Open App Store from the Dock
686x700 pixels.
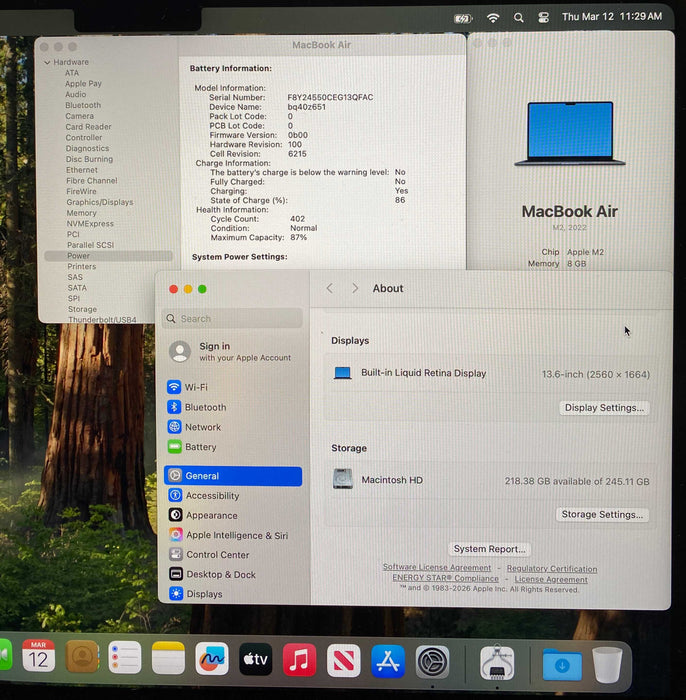tap(388, 661)
